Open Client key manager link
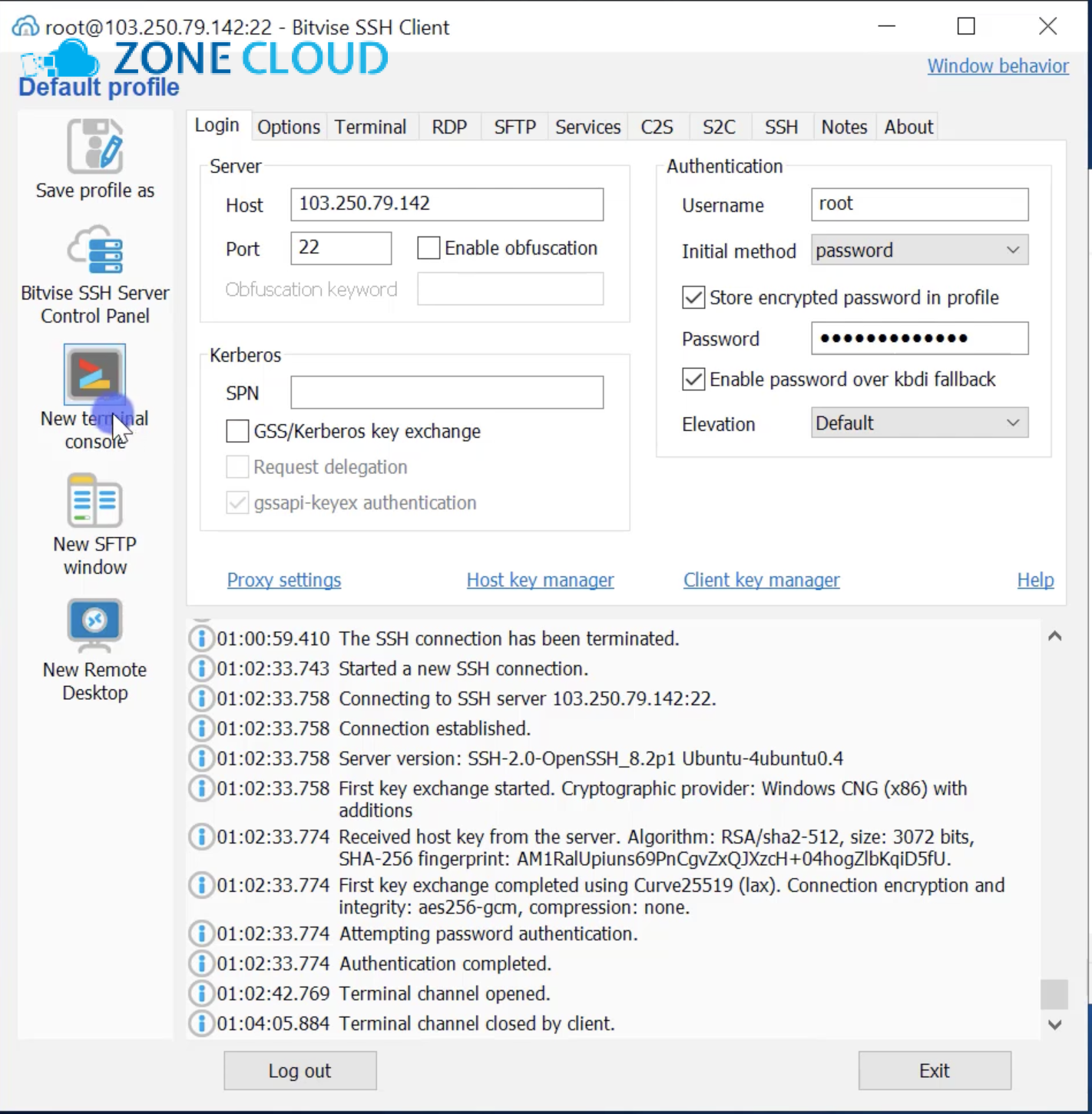Viewport: 1092px width, 1114px height. (x=762, y=580)
